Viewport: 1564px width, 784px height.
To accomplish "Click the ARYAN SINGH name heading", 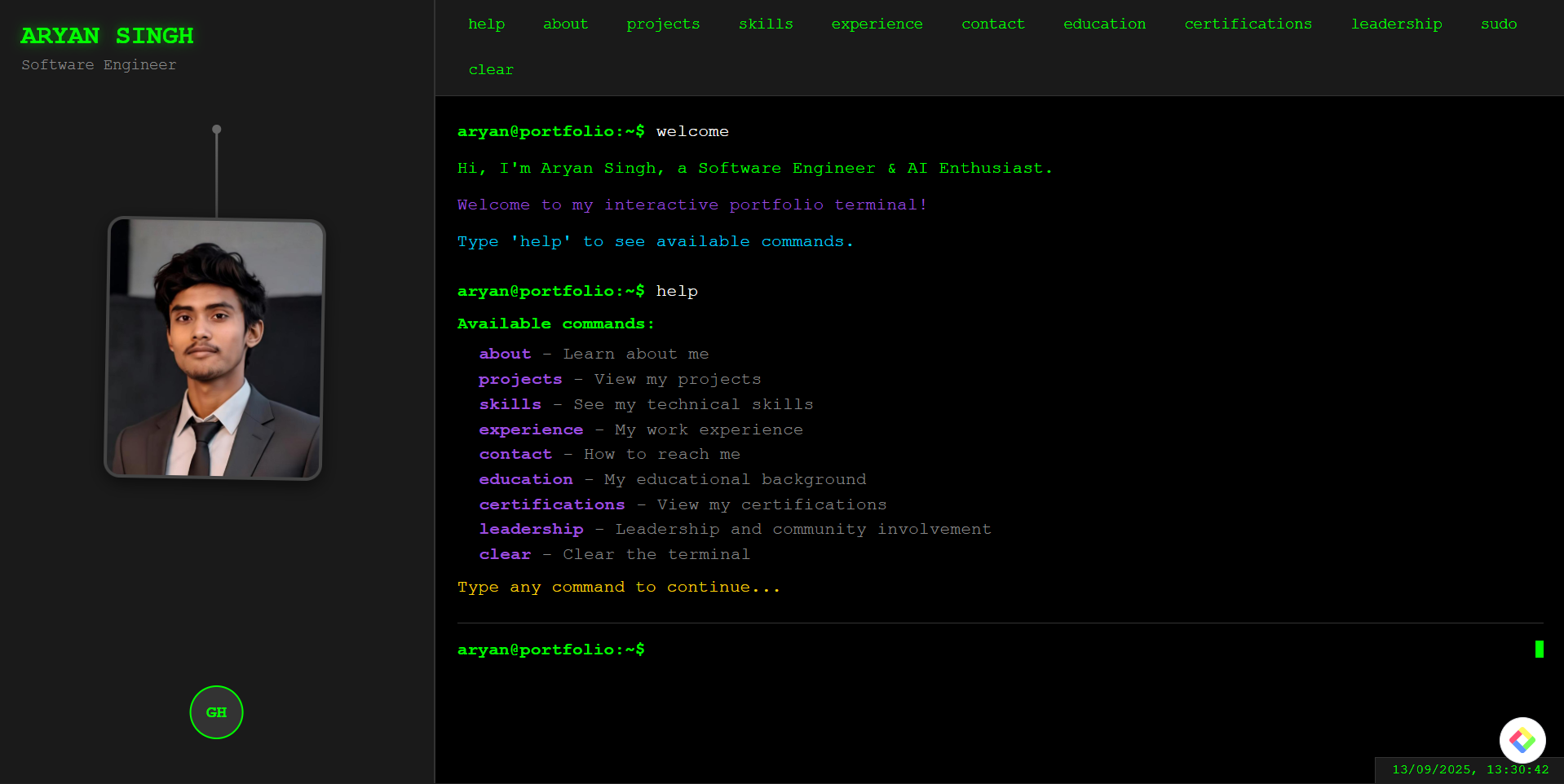I will click(x=107, y=35).
